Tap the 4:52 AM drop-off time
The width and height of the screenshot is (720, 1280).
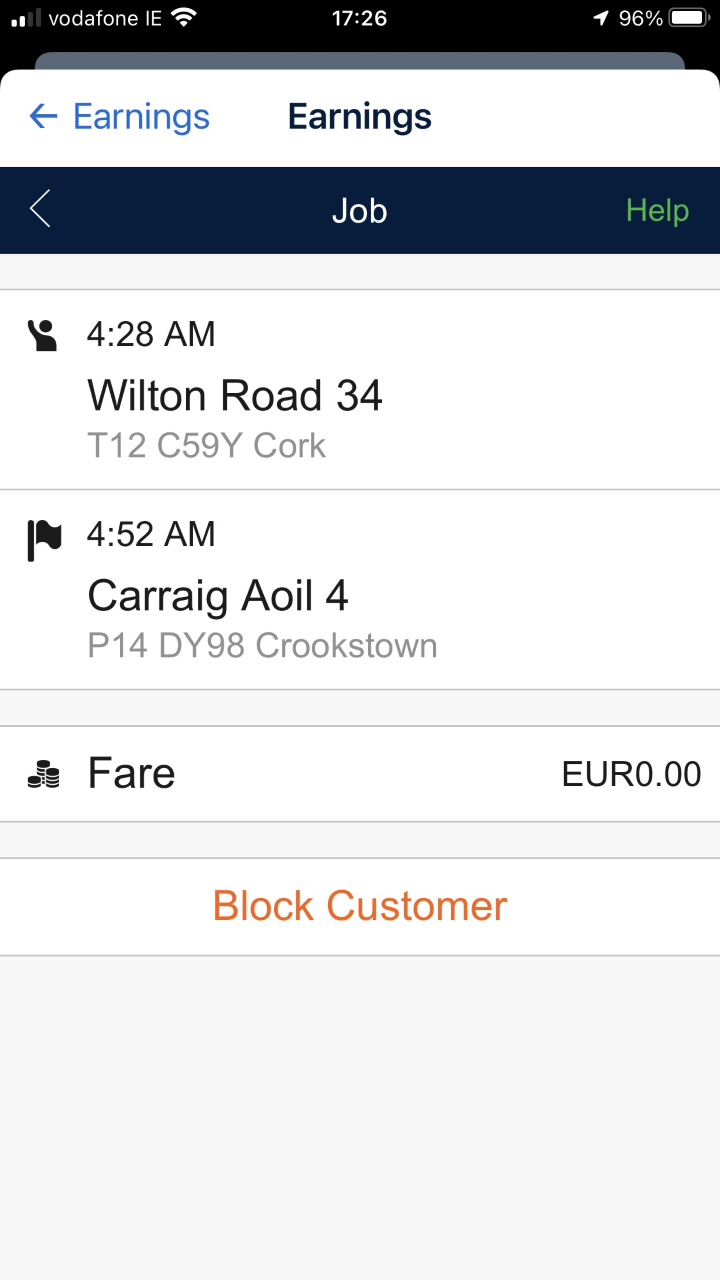pyautogui.click(x=151, y=535)
